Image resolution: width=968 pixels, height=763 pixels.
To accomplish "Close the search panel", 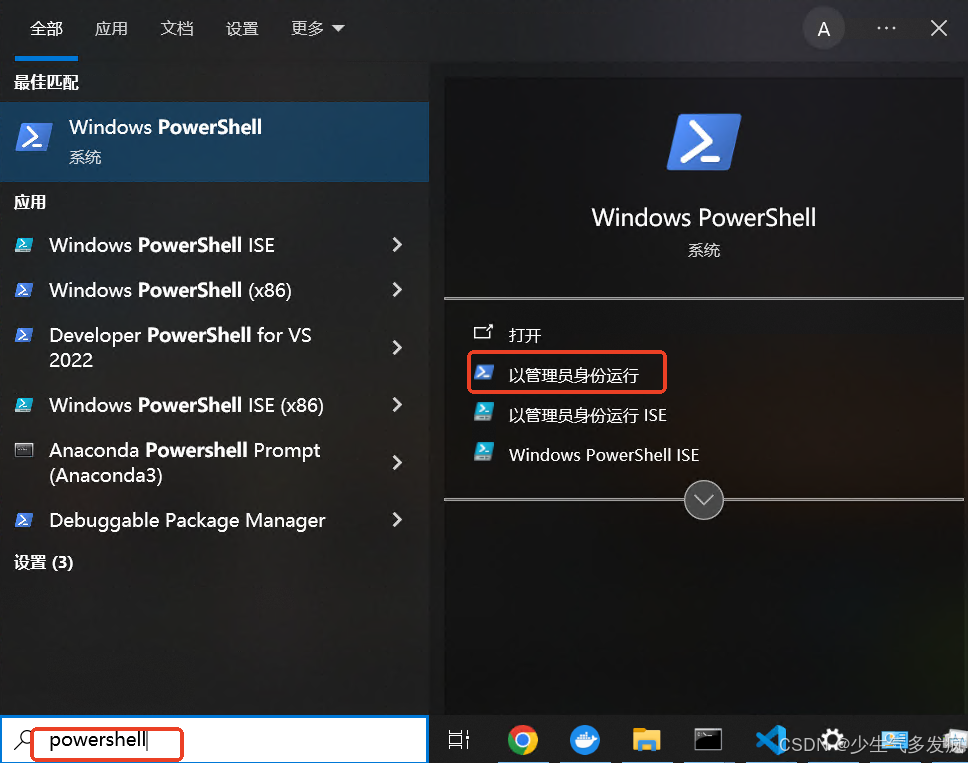I will (939, 28).
